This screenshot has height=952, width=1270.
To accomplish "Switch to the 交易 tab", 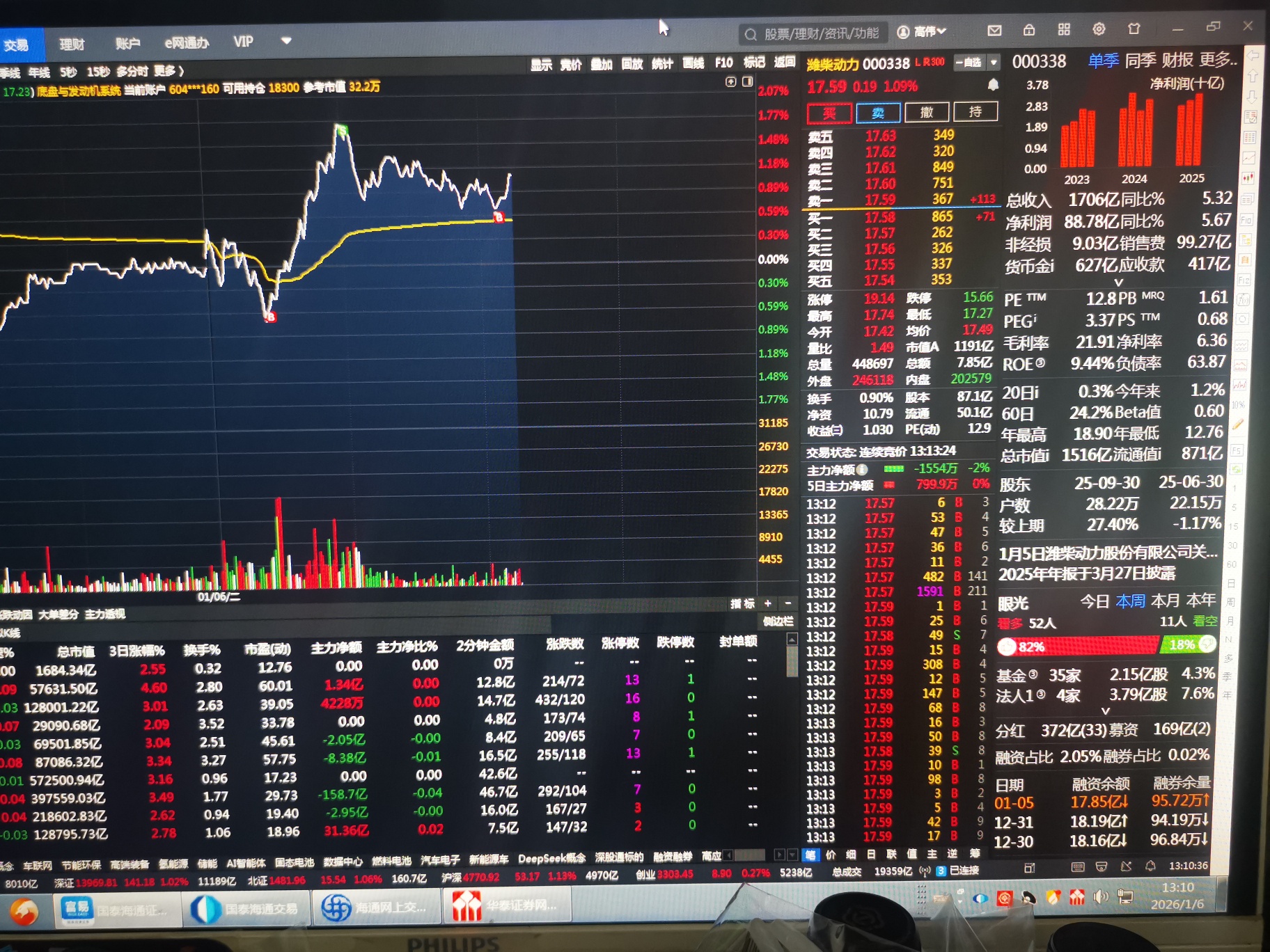I will pyautogui.click(x=17, y=46).
